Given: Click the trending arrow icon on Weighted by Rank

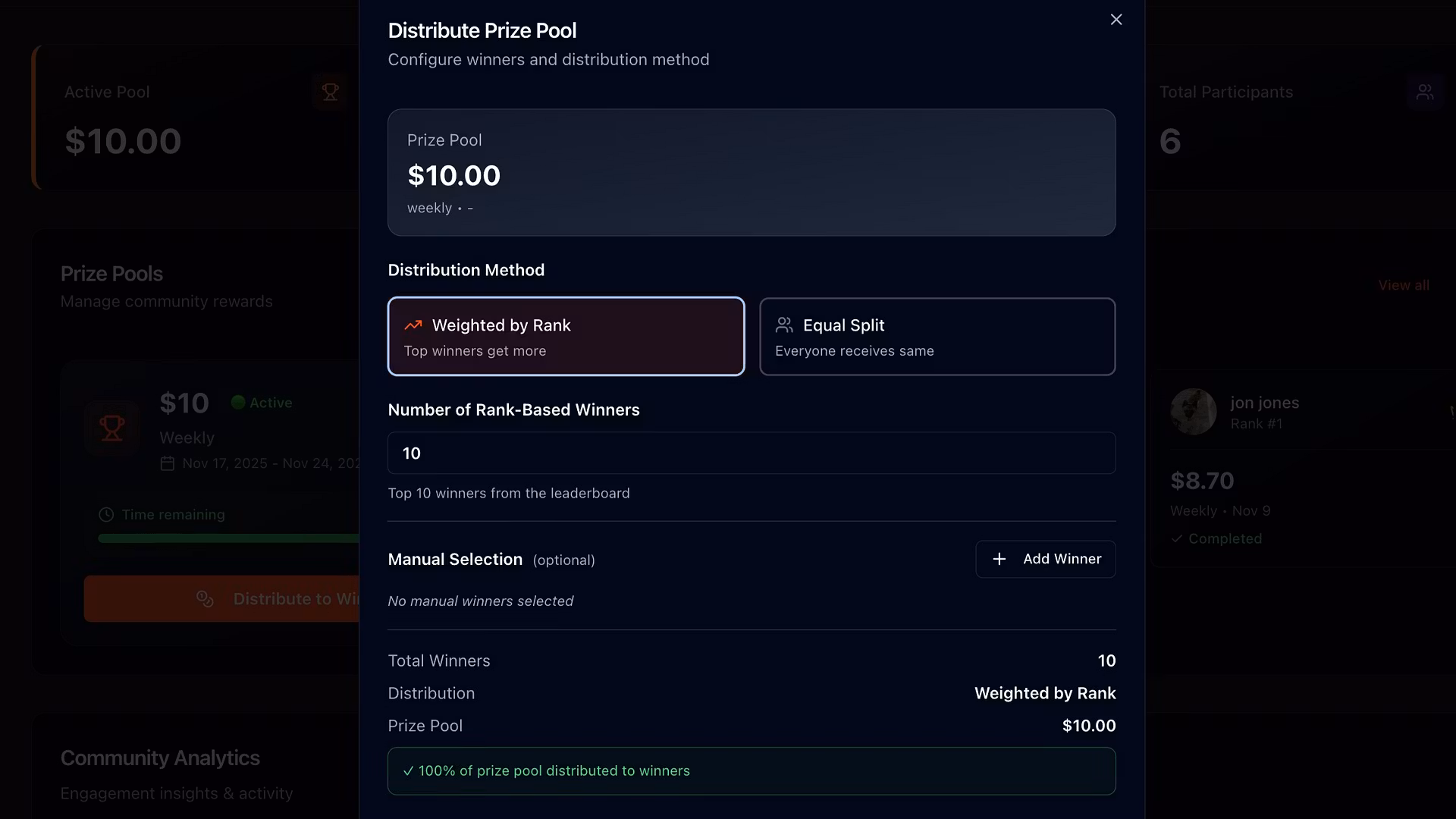Looking at the screenshot, I should click(413, 325).
